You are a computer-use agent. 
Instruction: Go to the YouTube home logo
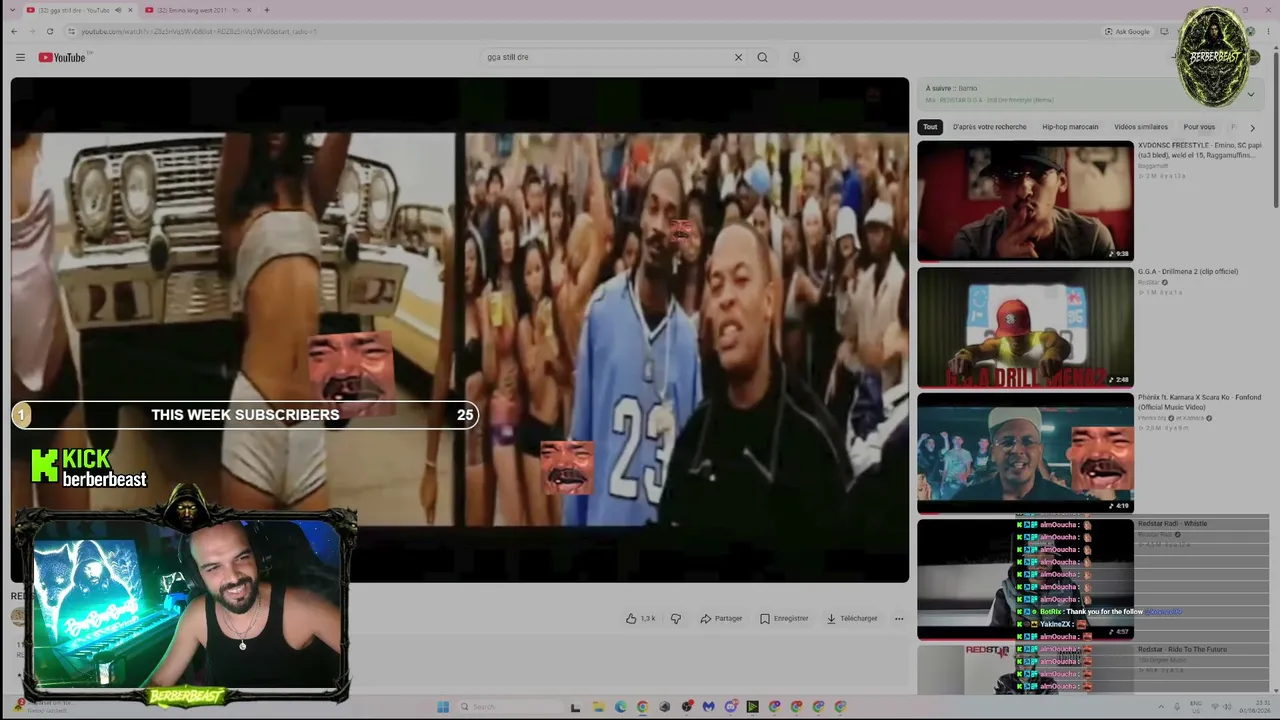(x=62, y=57)
